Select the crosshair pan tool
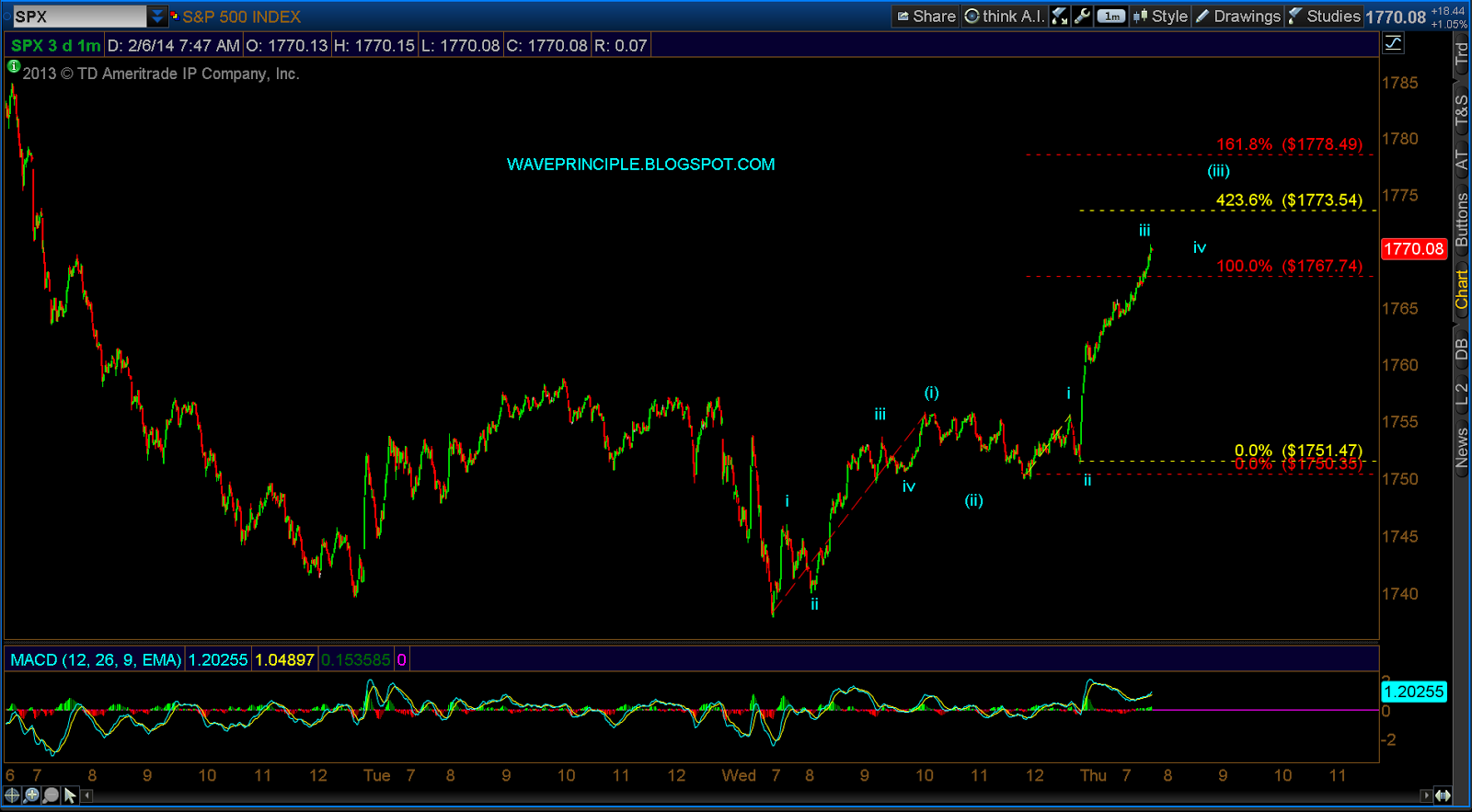The height and width of the screenshot is (812, 1472). click(12, 795)
